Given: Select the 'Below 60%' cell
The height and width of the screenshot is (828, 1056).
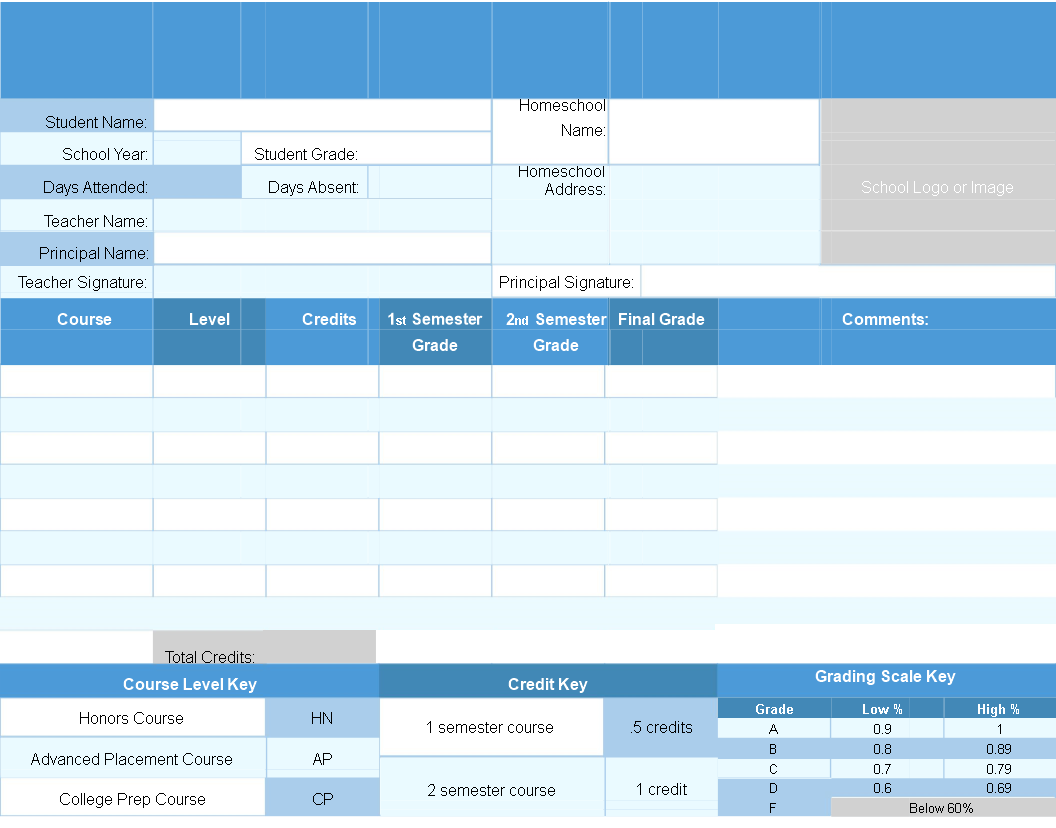Looking at the screenshot, I should point(943,807).
